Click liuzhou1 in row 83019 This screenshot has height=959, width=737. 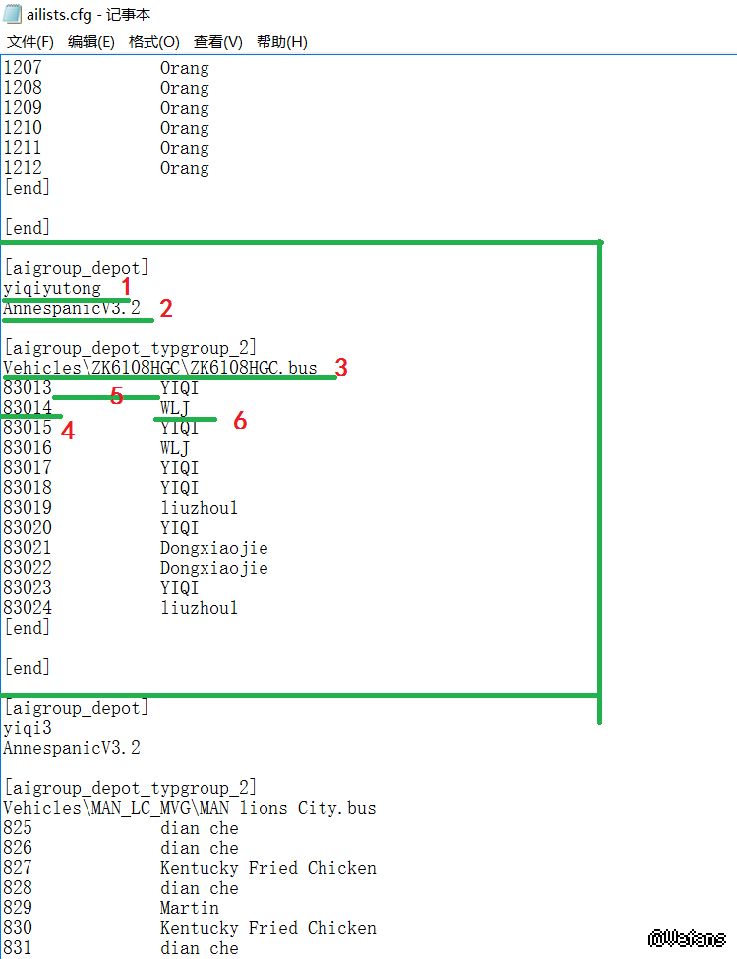click(199, 508)
